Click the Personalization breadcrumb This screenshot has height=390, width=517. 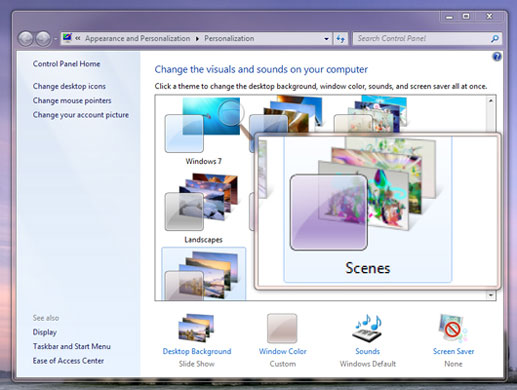(229, 39)
